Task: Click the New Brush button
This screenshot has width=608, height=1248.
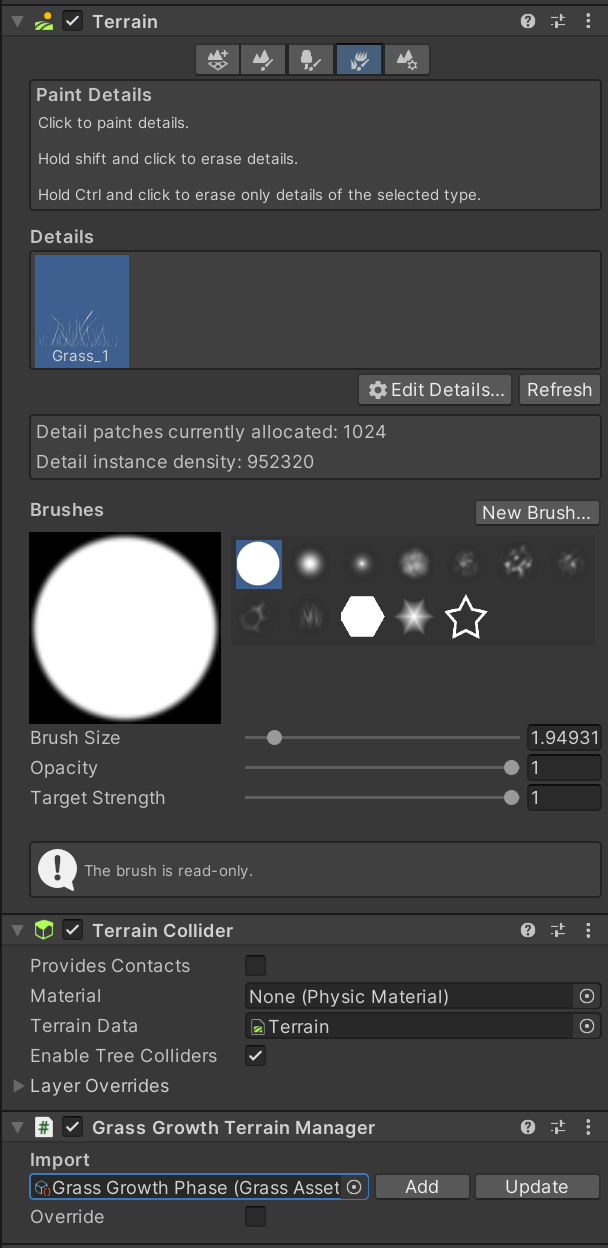Action: point(537,512)
